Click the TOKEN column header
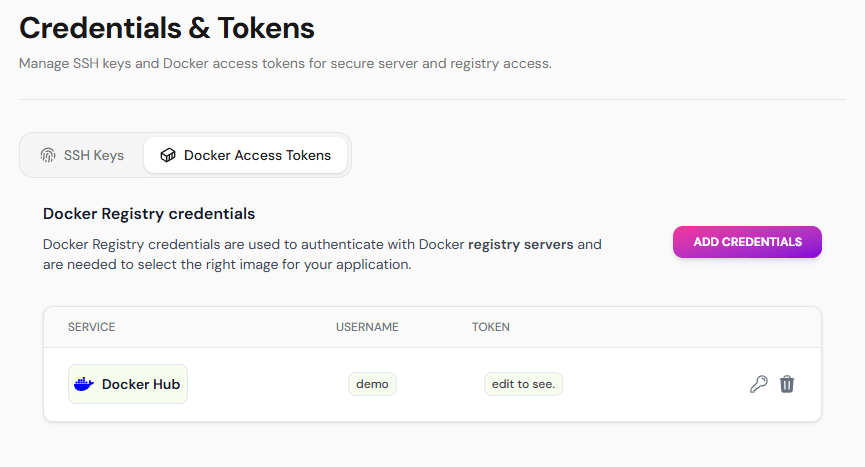 [491, 327]
